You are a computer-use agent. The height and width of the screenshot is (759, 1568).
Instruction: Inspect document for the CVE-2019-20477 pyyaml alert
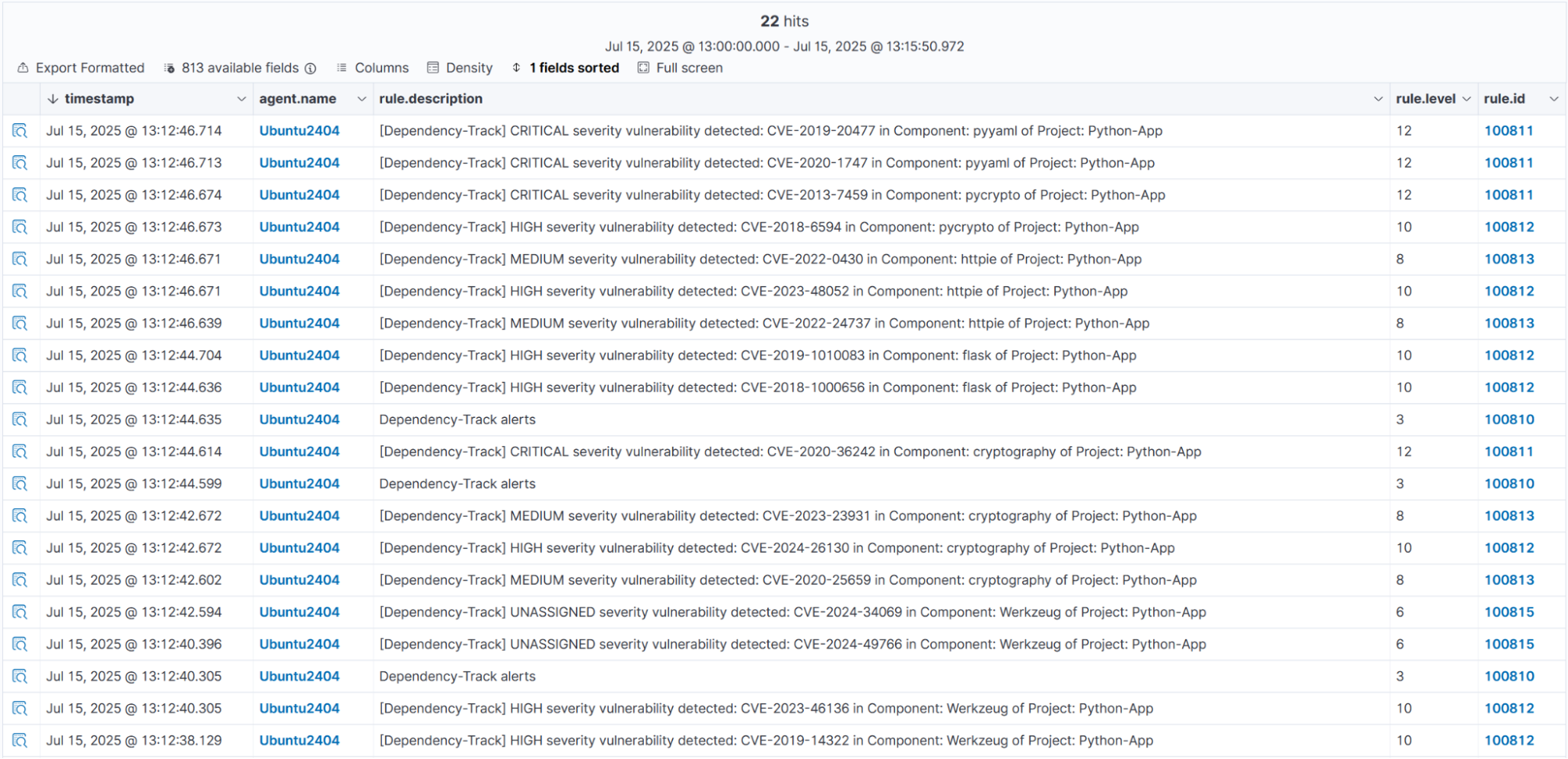tap(20, 131)
